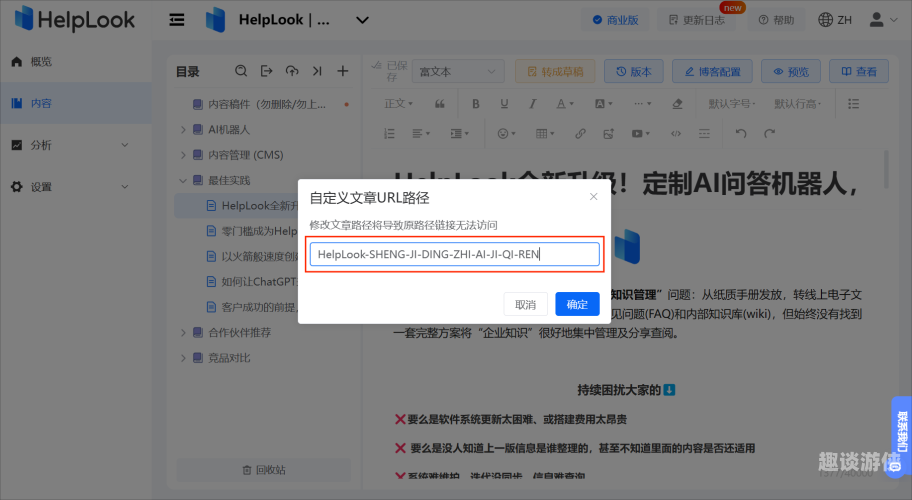Confirm the URL path with 确定
This screenshot has height=500, width=912.
point(577,304)
